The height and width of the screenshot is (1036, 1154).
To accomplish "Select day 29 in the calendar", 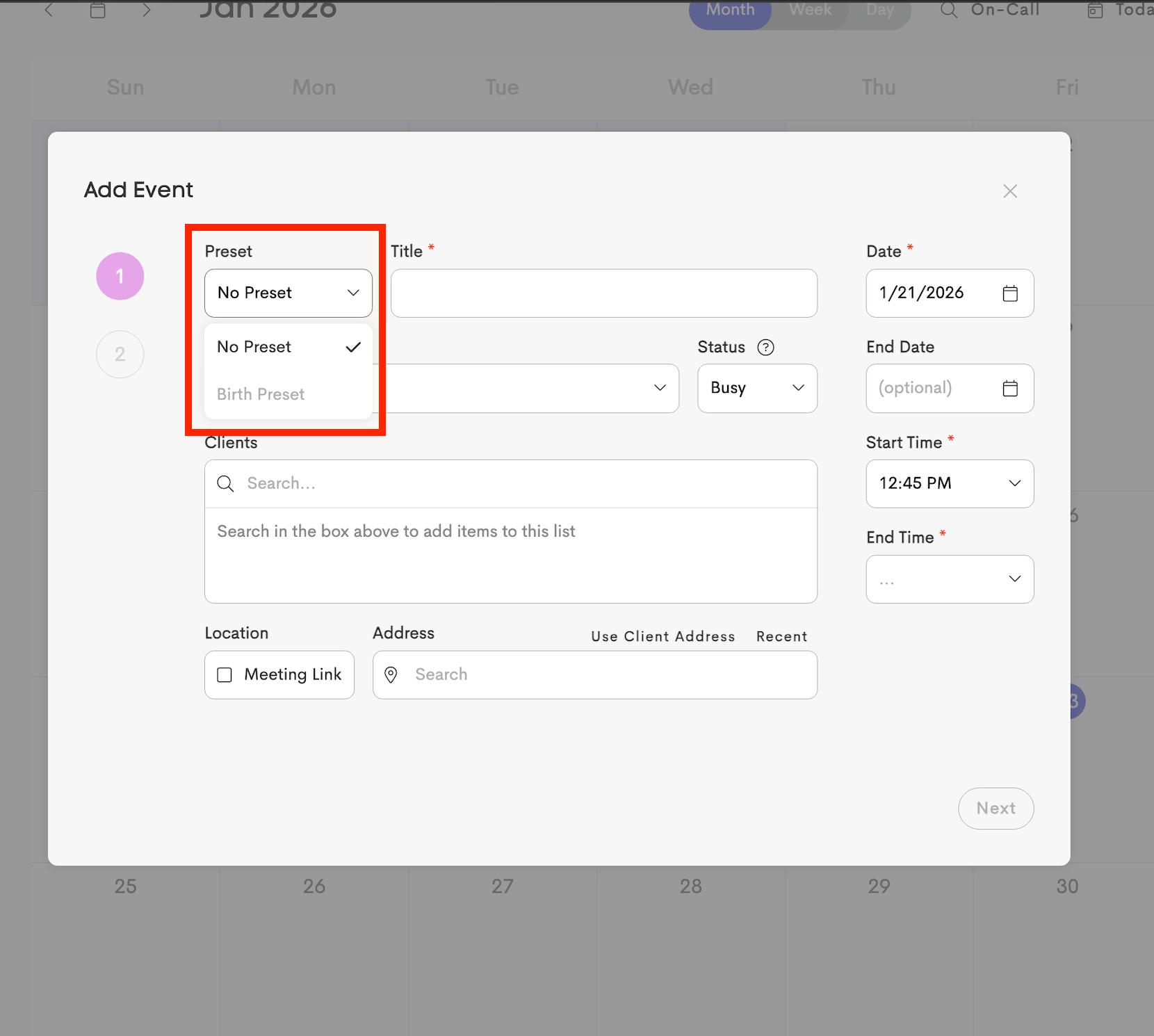I will coord(879,887).
